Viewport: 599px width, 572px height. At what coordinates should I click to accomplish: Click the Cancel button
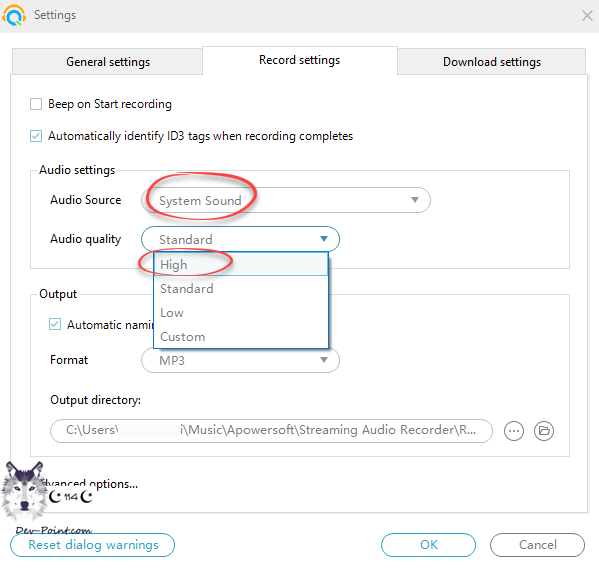537,545
